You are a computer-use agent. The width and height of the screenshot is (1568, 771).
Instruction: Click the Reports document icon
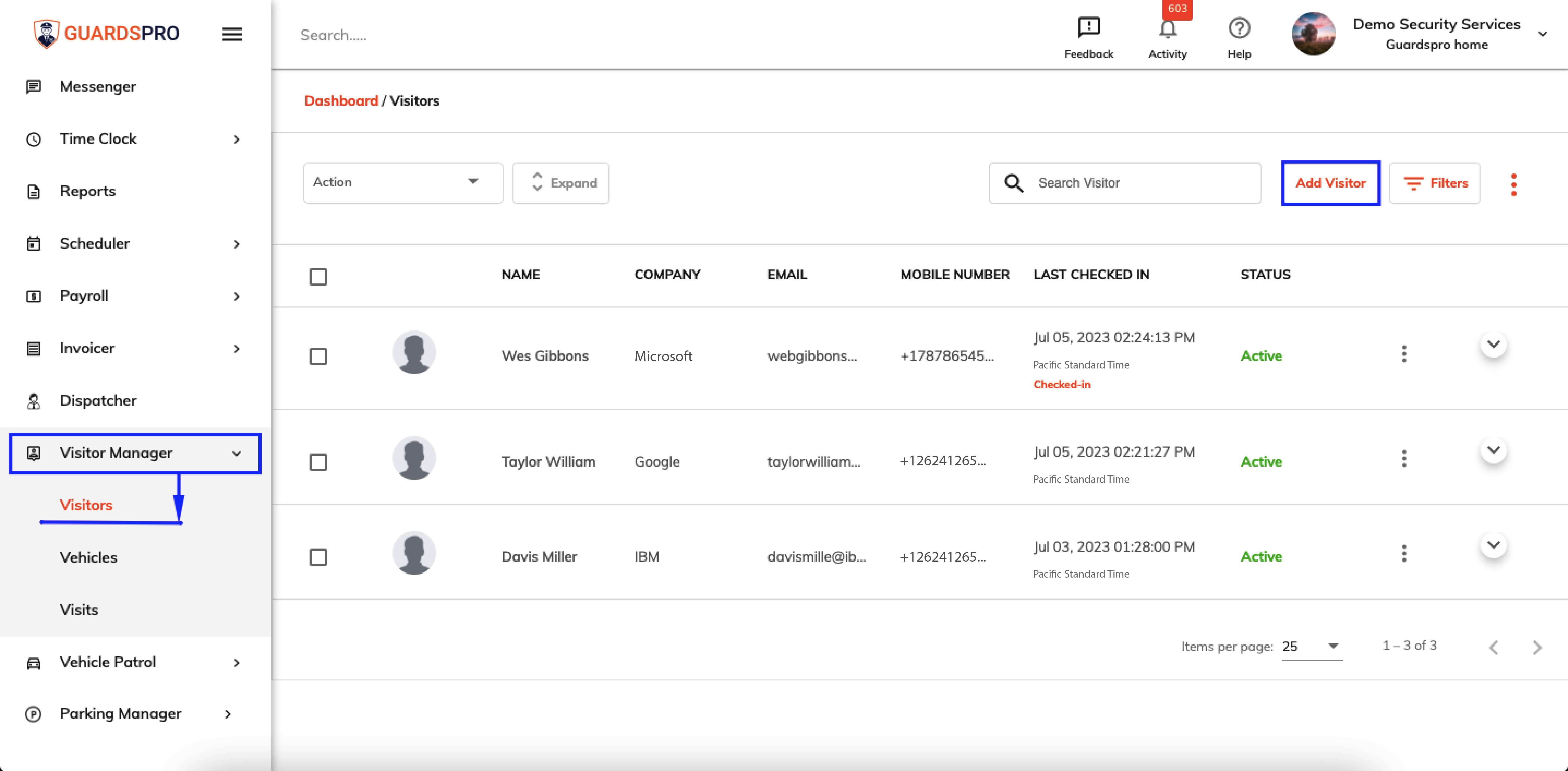pyautogui.click(x=33, y=192)
